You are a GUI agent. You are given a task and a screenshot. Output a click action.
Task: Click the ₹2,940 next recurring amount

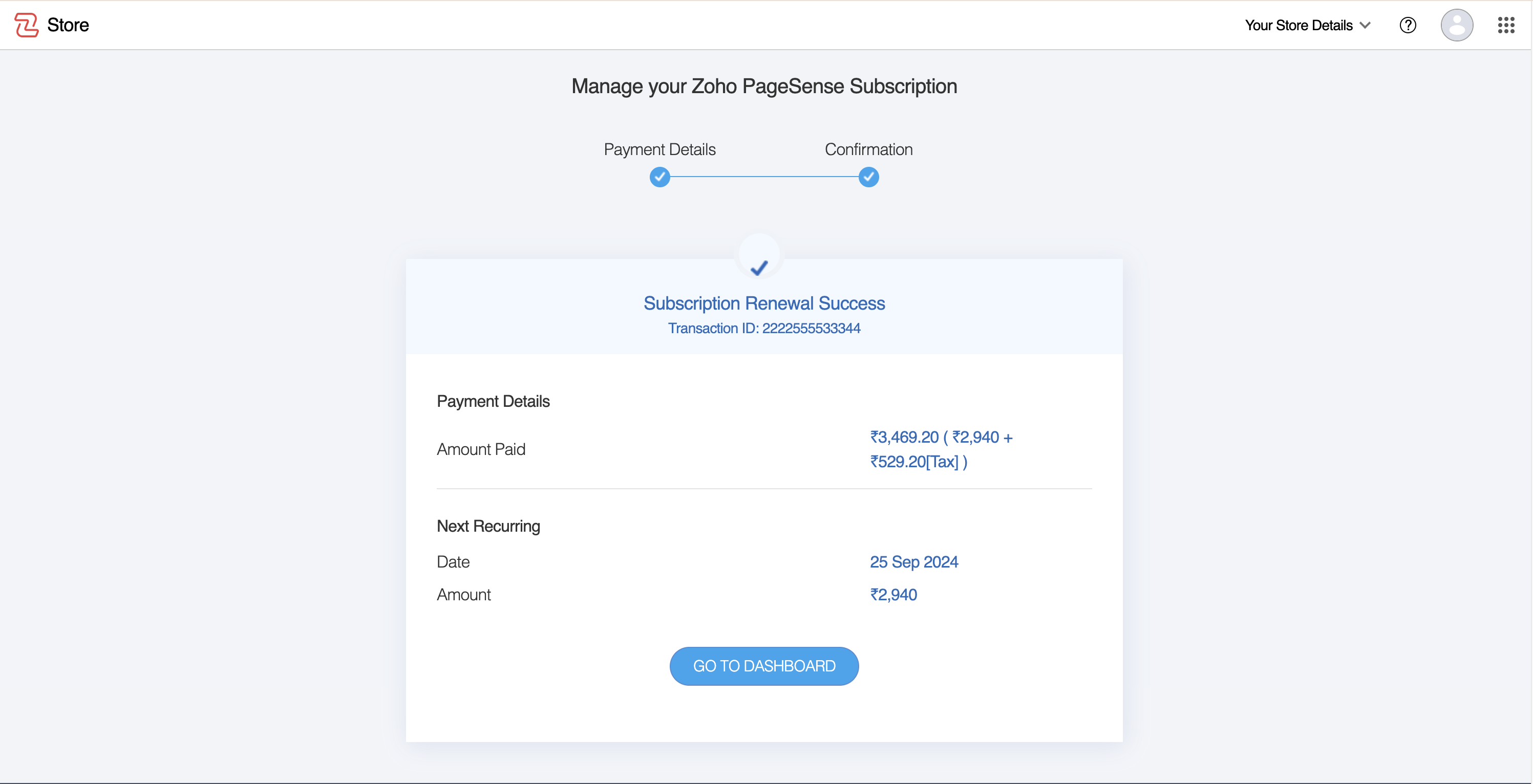[x=893, y=595]
